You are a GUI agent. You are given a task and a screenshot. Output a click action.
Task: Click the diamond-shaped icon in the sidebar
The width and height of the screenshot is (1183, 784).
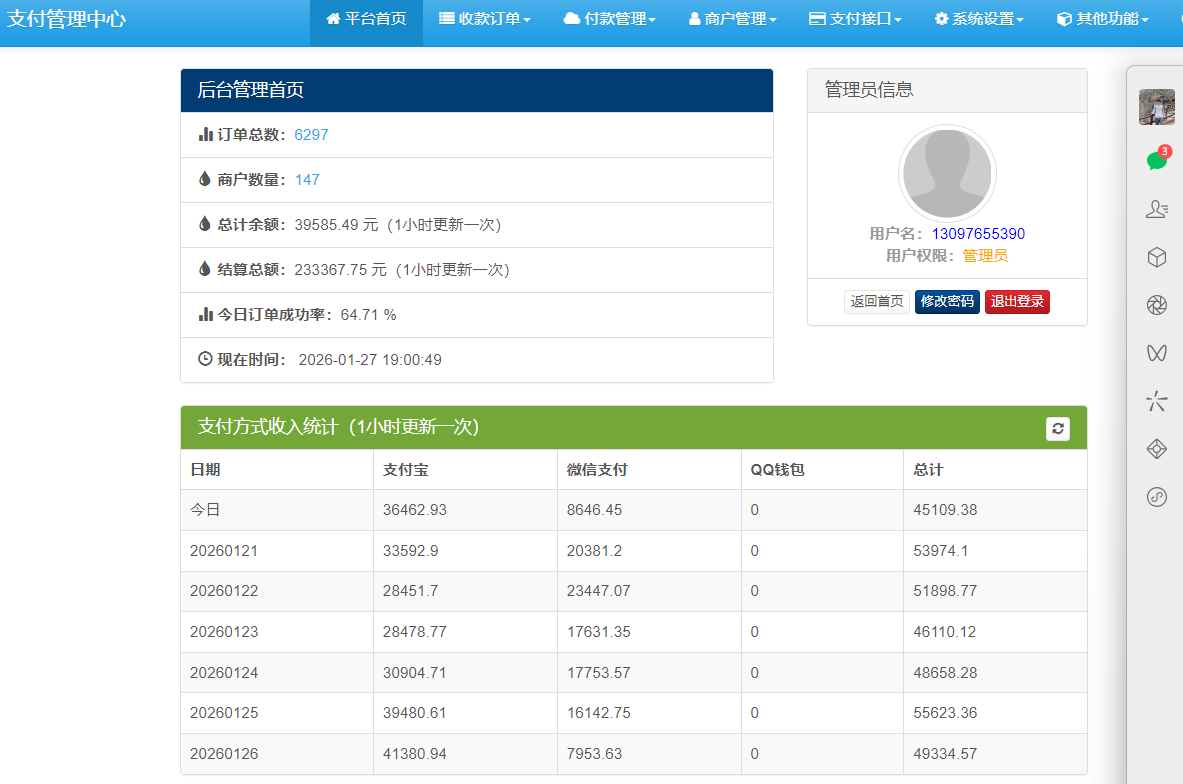point(1157,449)
